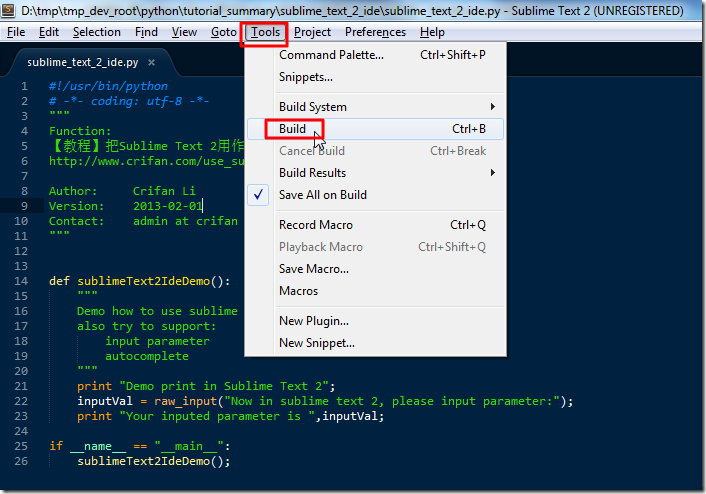
Task: Open the Goto menu
Action: tap(224, 32)
